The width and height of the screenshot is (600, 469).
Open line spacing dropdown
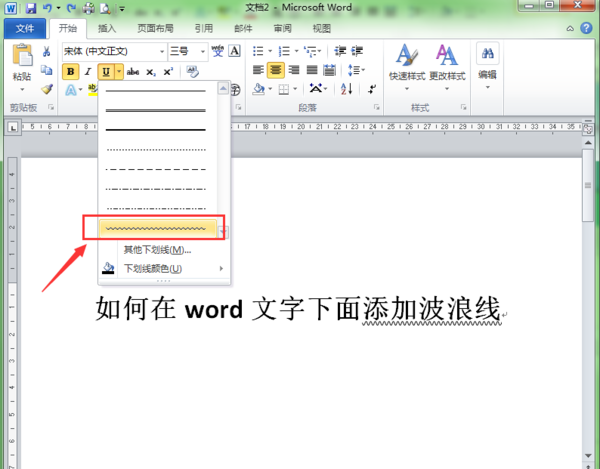356,70
